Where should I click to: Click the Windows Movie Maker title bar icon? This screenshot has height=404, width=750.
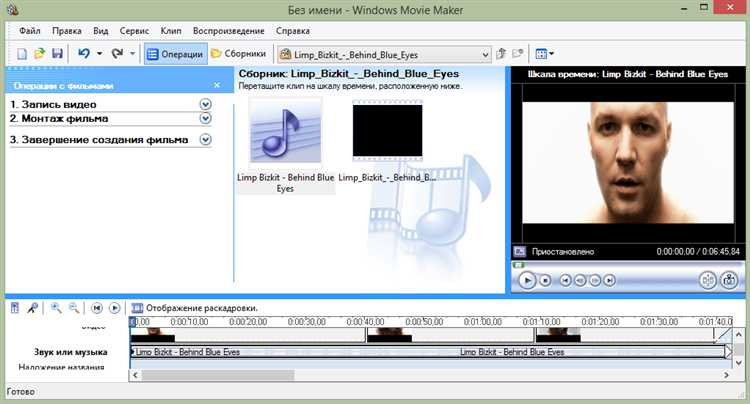click(13, 9)
